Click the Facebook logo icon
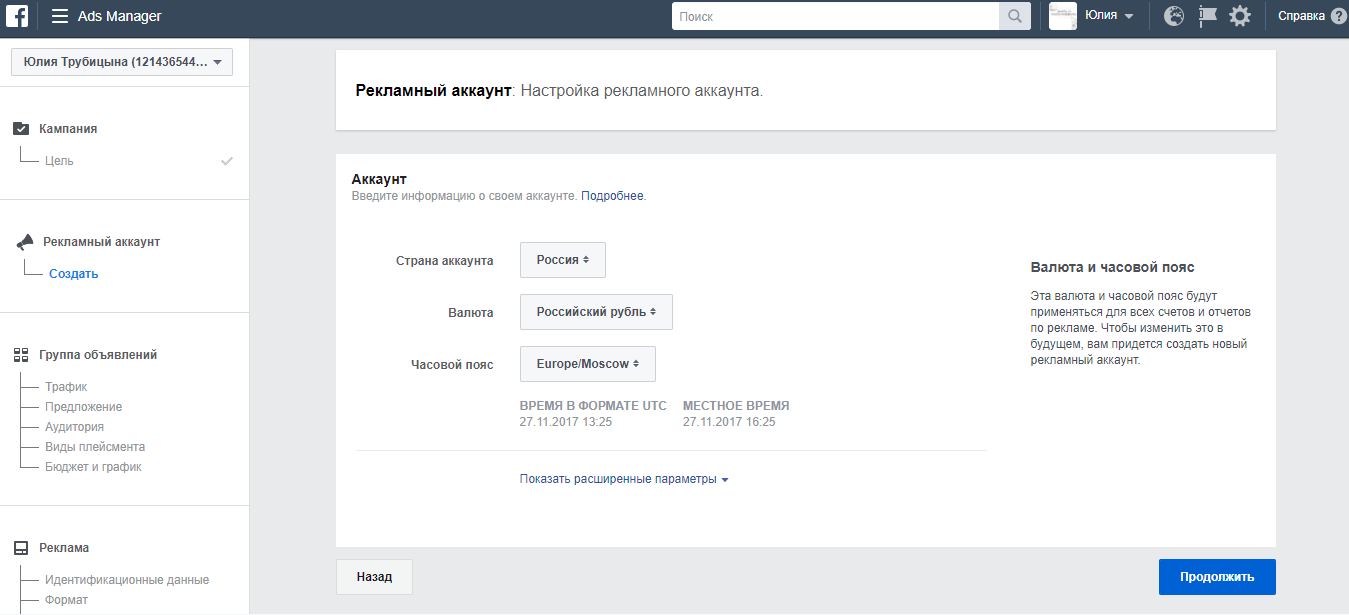Screen dimensions: 1349x615 17,16
